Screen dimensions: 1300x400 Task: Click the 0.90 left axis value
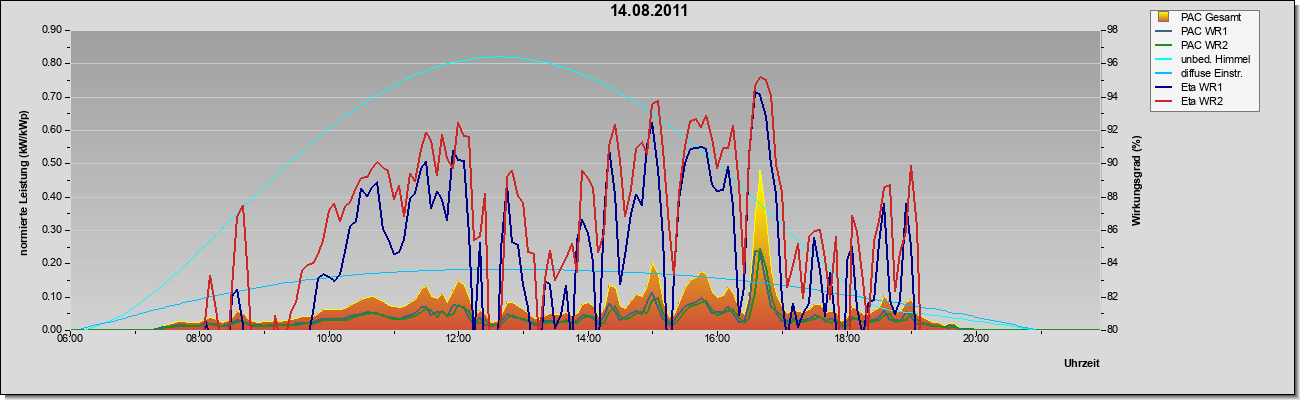(51, 30)
